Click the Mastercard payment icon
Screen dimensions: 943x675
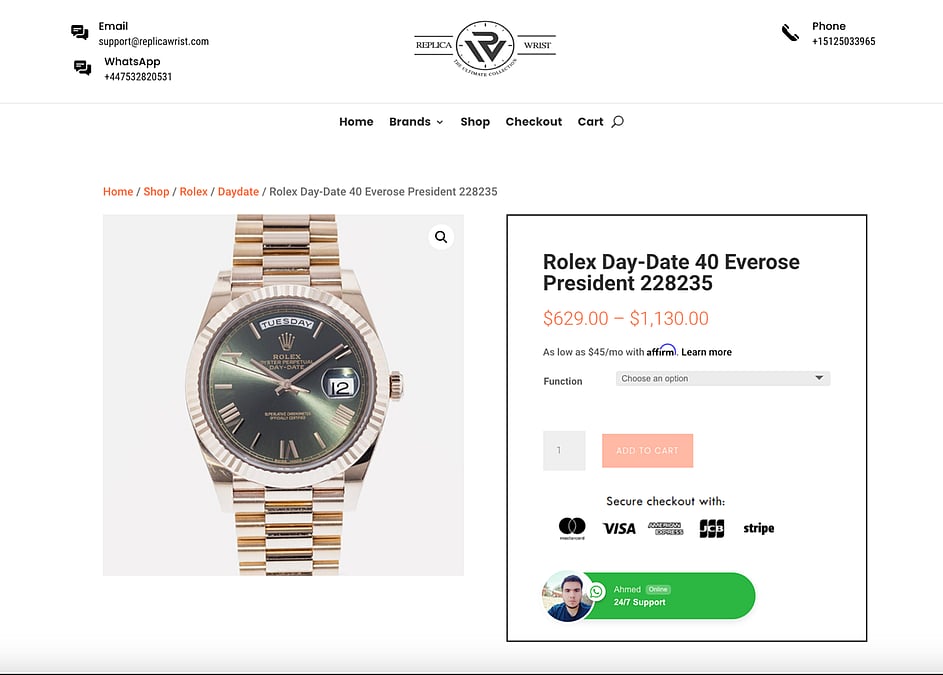[571, 528]
